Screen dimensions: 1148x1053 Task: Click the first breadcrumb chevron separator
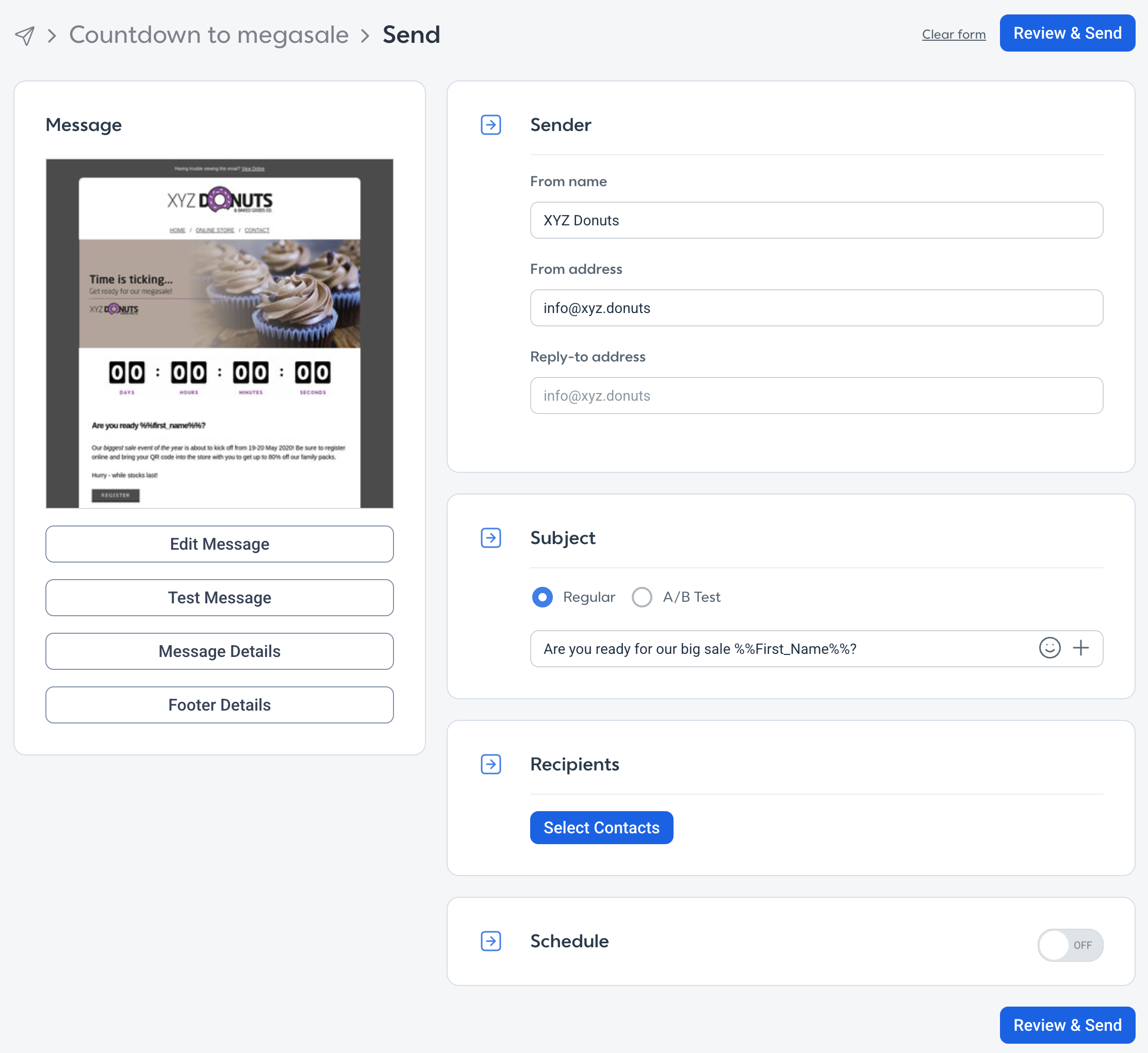coord(52,36)
